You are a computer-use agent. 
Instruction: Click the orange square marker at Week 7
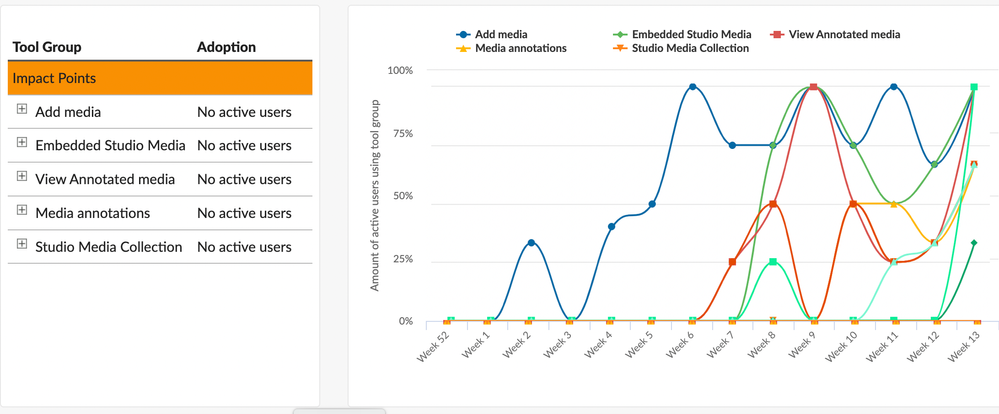[733, 262]
